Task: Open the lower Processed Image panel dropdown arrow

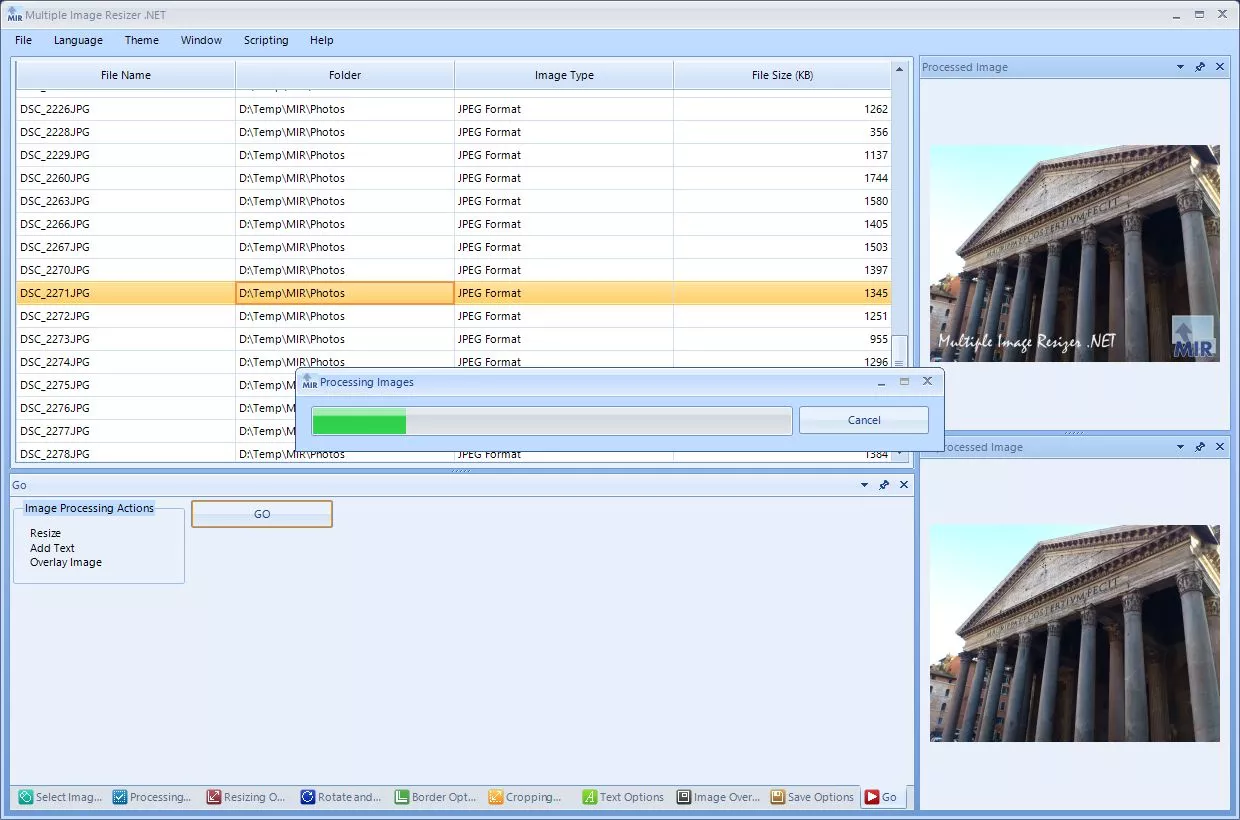Action: coord(1181,447)
